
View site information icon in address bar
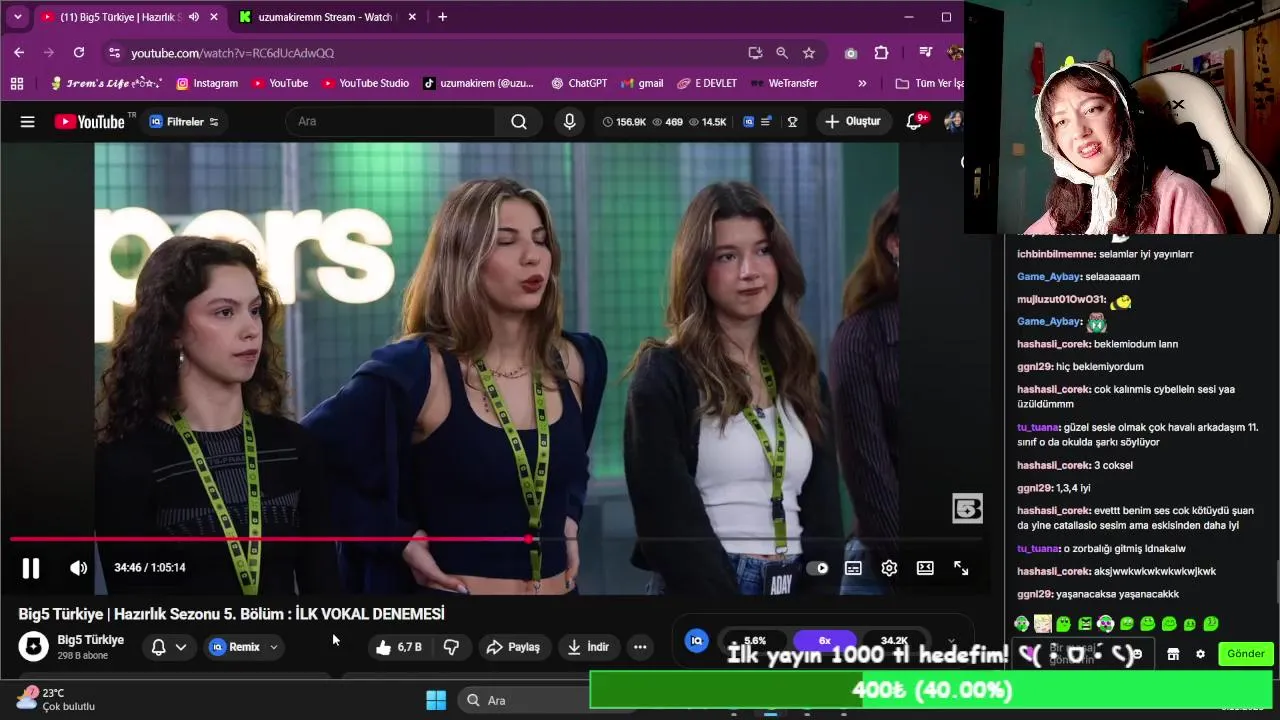pyautogui.click(x=114, y=53)
